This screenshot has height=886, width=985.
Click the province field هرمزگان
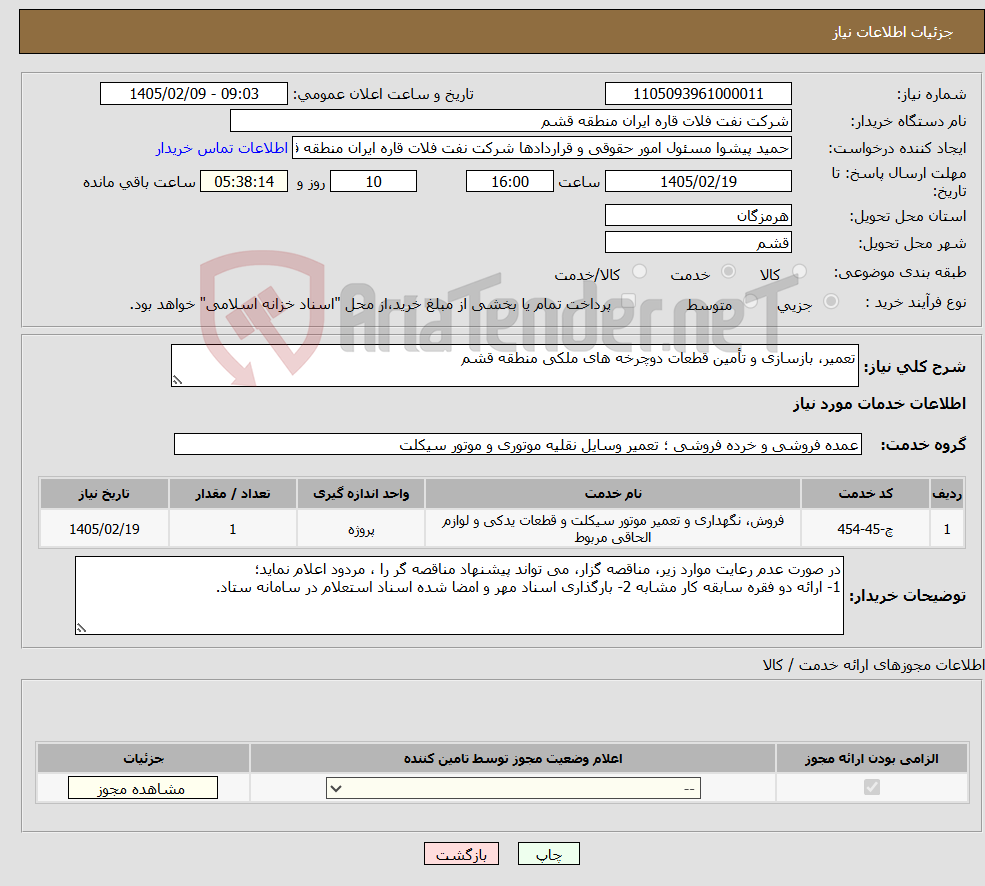coord(698,216)
